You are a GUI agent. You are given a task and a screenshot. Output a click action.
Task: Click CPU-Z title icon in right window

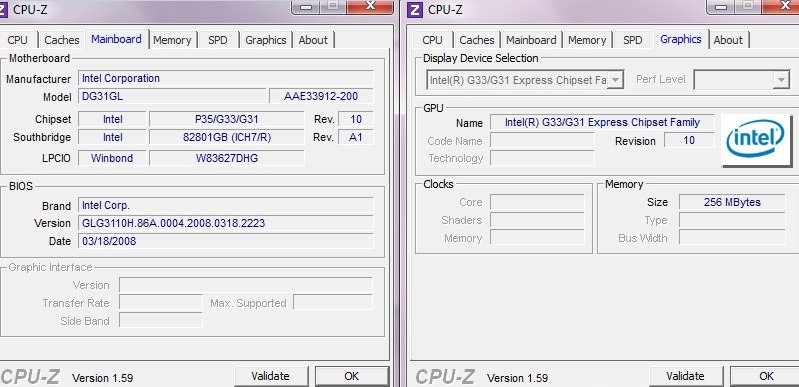pyautogui.click(x=415, y=9)
